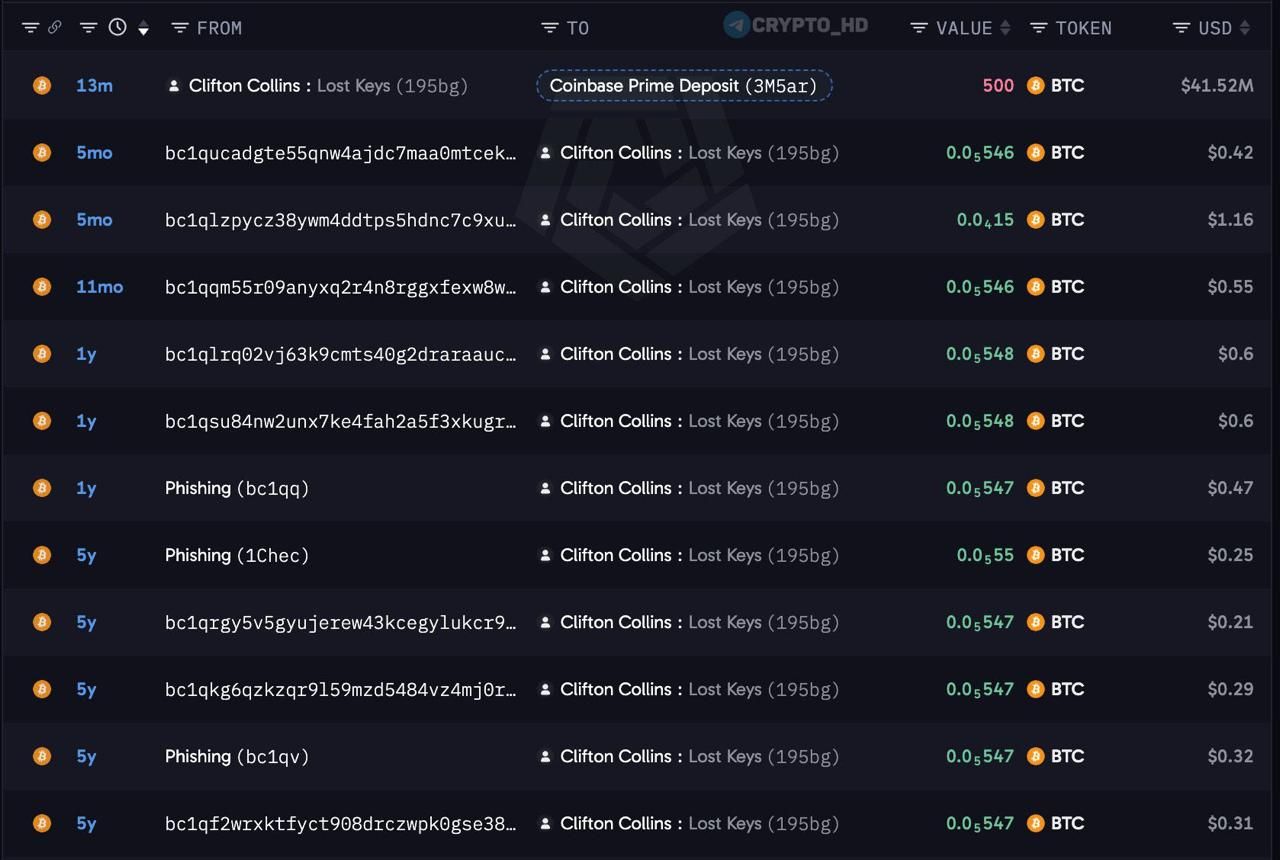
Task: Open address bc1qlzpycz38ywm4ddtps5hdnc7c9xu…
Action: click(341, 220)
